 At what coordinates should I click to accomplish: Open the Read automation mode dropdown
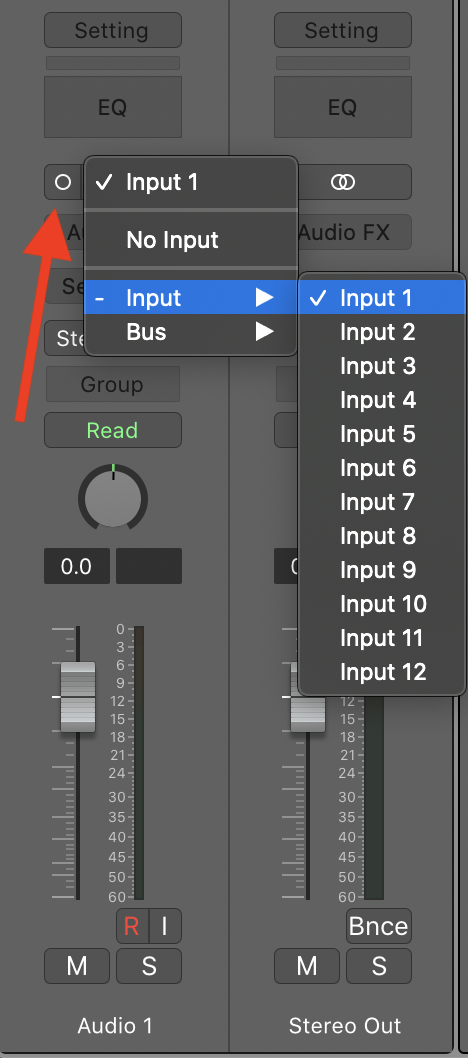click(x=113, y=430)
